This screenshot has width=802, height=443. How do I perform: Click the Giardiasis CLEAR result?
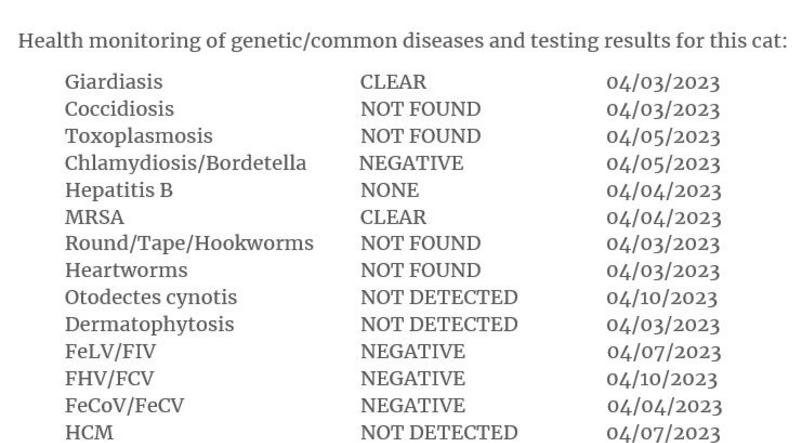pyautogui.click(x=393, y=82)
